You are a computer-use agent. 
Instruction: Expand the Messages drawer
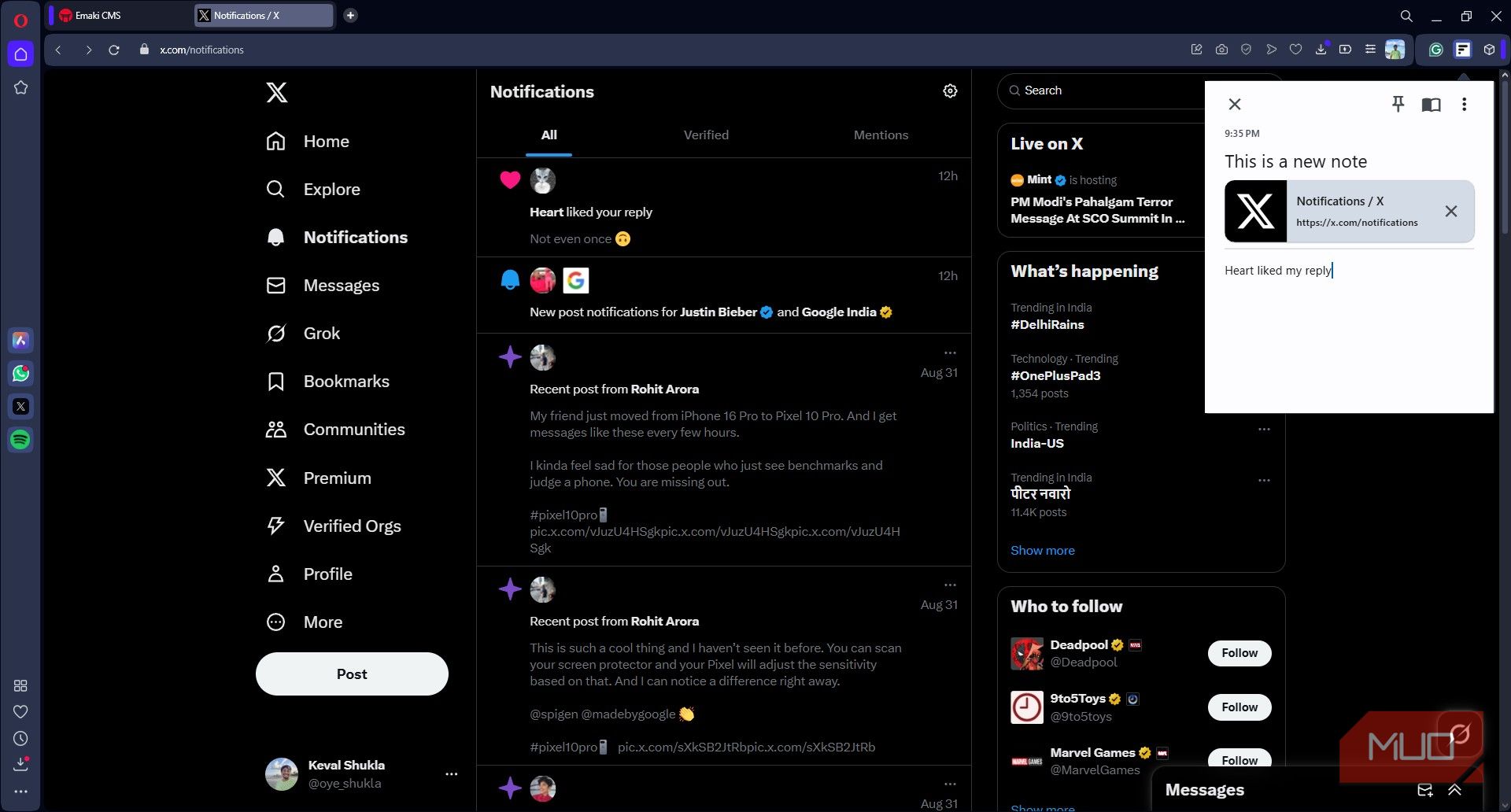click(x=1454, y=790)
